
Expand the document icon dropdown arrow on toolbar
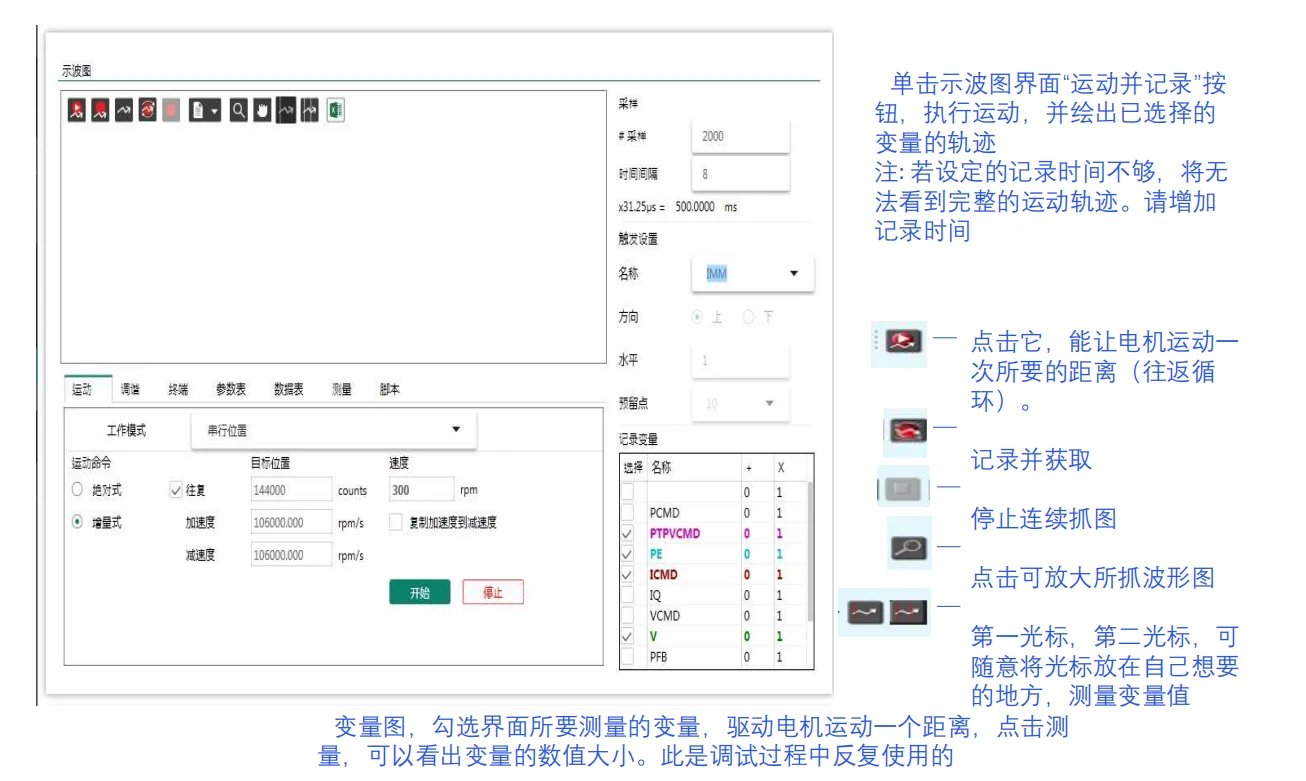[x=216, y=111]
